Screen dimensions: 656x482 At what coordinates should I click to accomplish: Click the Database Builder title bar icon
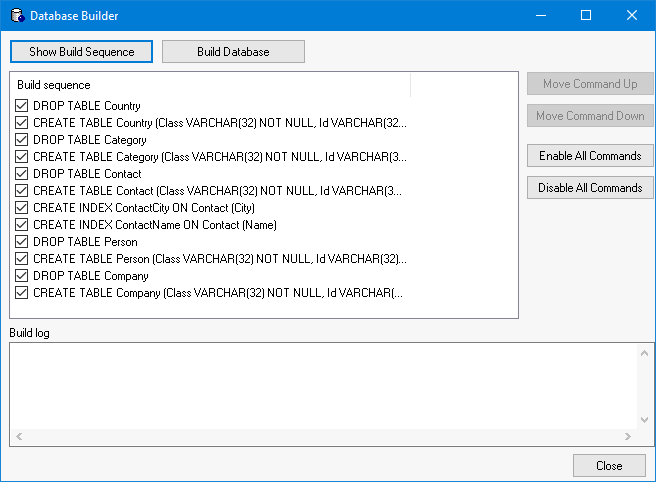16,16
